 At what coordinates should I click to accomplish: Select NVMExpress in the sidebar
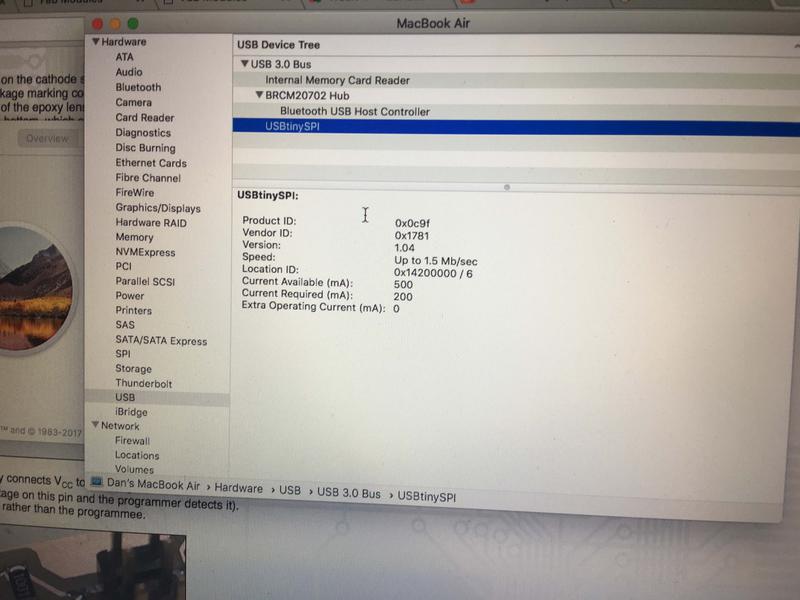point(145,252)
